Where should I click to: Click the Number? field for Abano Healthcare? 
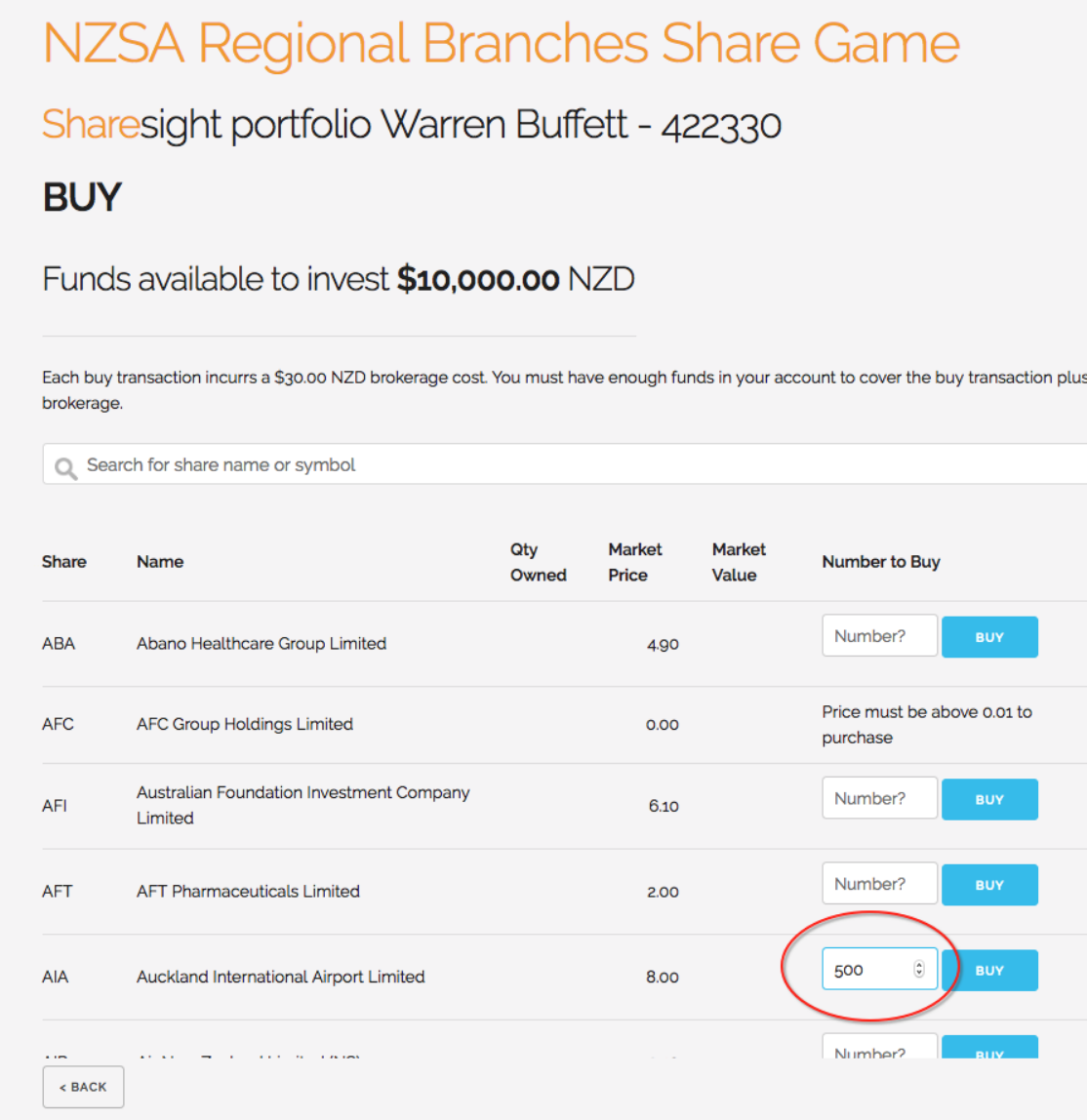(879, 635)
